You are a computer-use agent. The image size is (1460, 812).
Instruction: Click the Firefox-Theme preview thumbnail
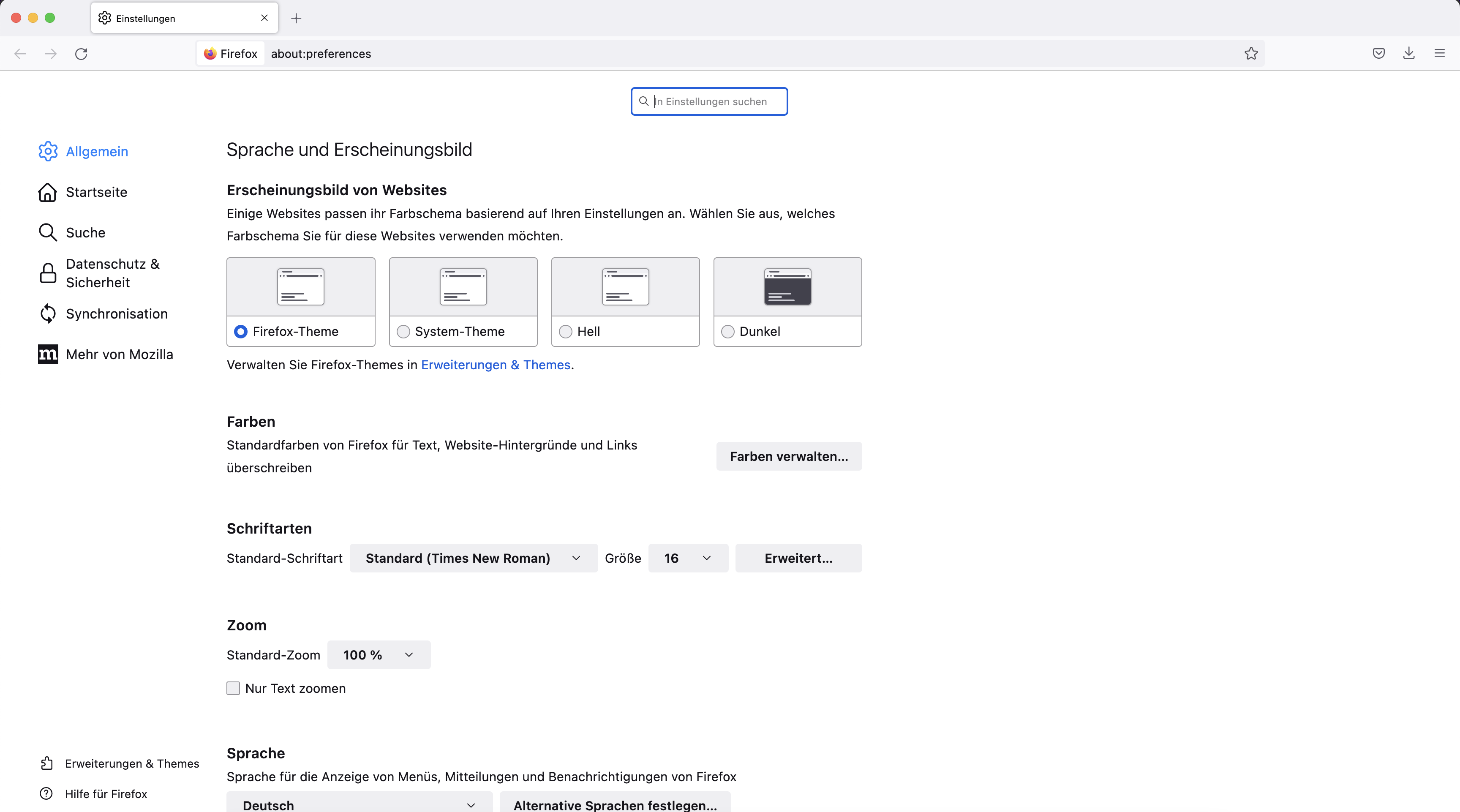tap(301, 287)
